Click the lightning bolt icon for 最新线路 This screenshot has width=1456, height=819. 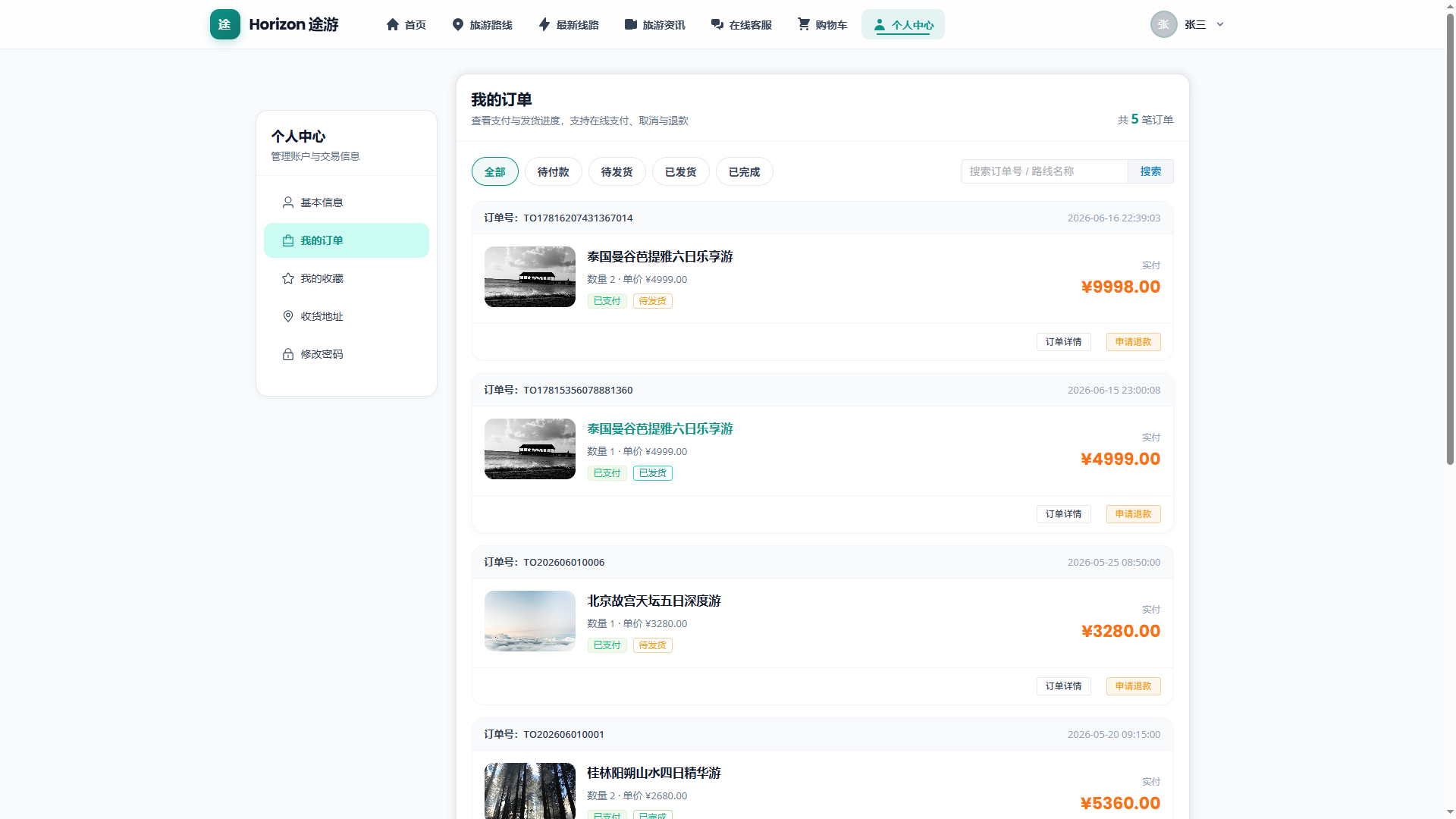pyautogui.click(x=544, y=24)
